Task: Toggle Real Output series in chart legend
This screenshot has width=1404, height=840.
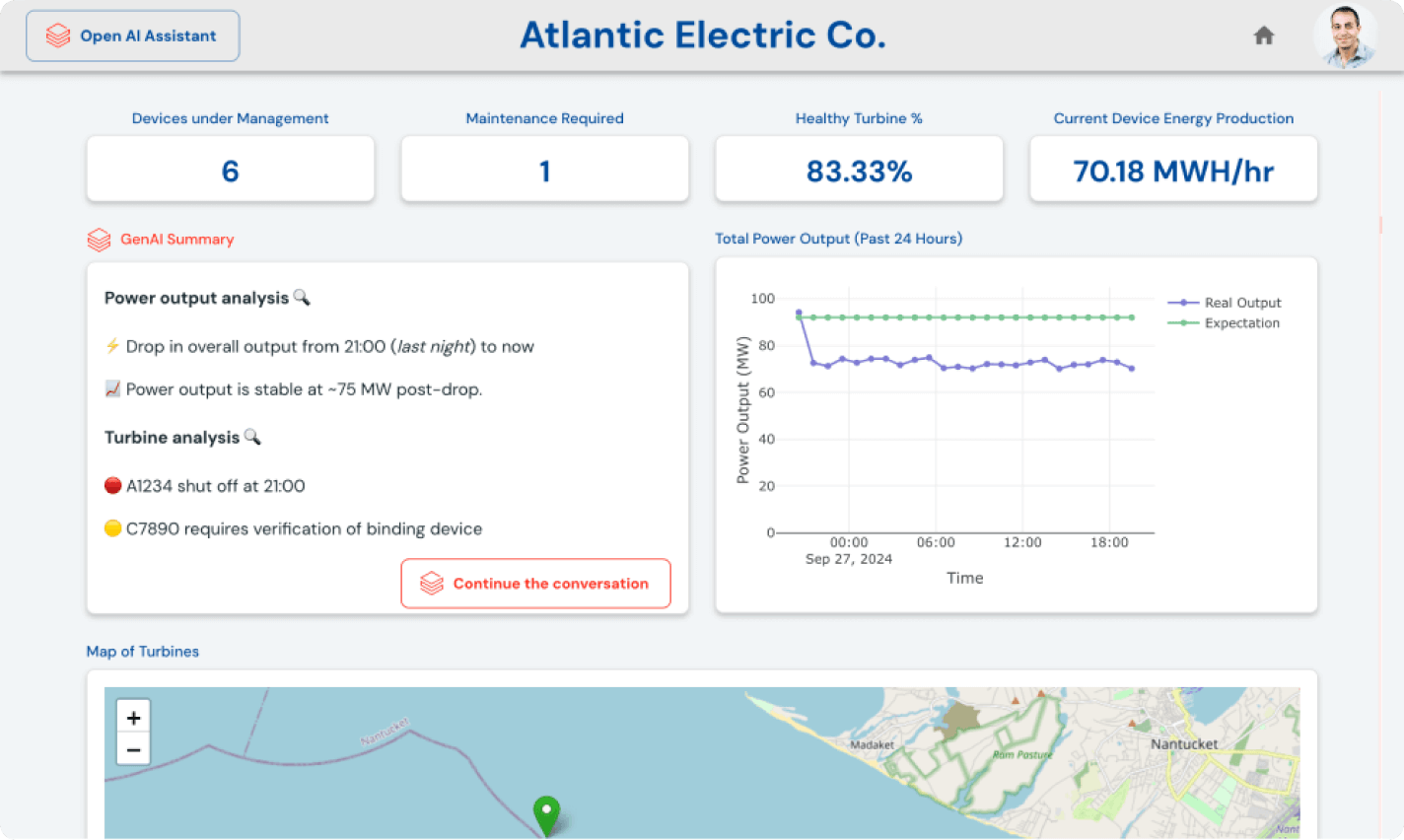Action: 1241,303
